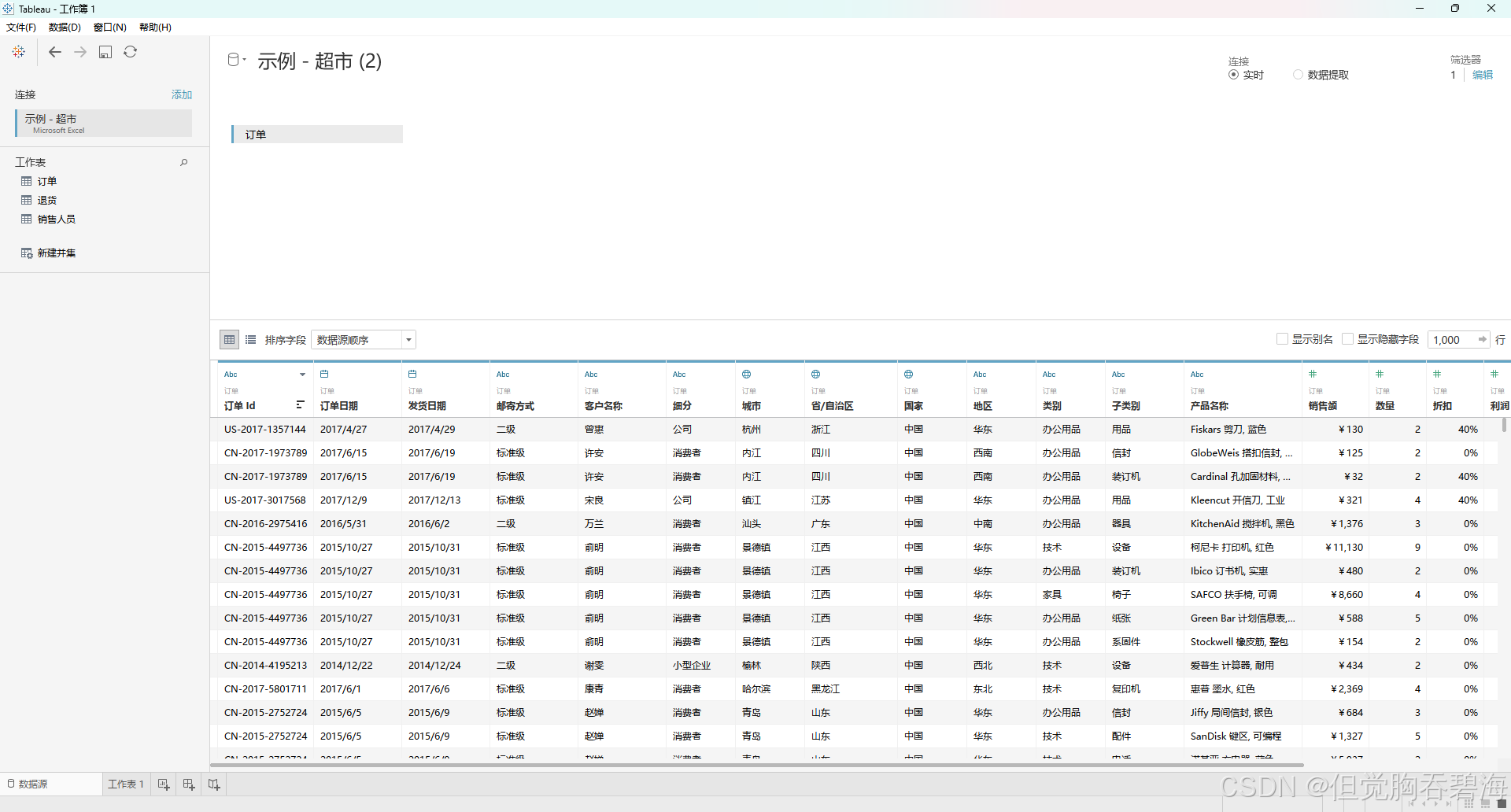Open the 文件(F) menu
Image resolution: width=1511 pixels, height=812 pixels.
pos(21,28)
